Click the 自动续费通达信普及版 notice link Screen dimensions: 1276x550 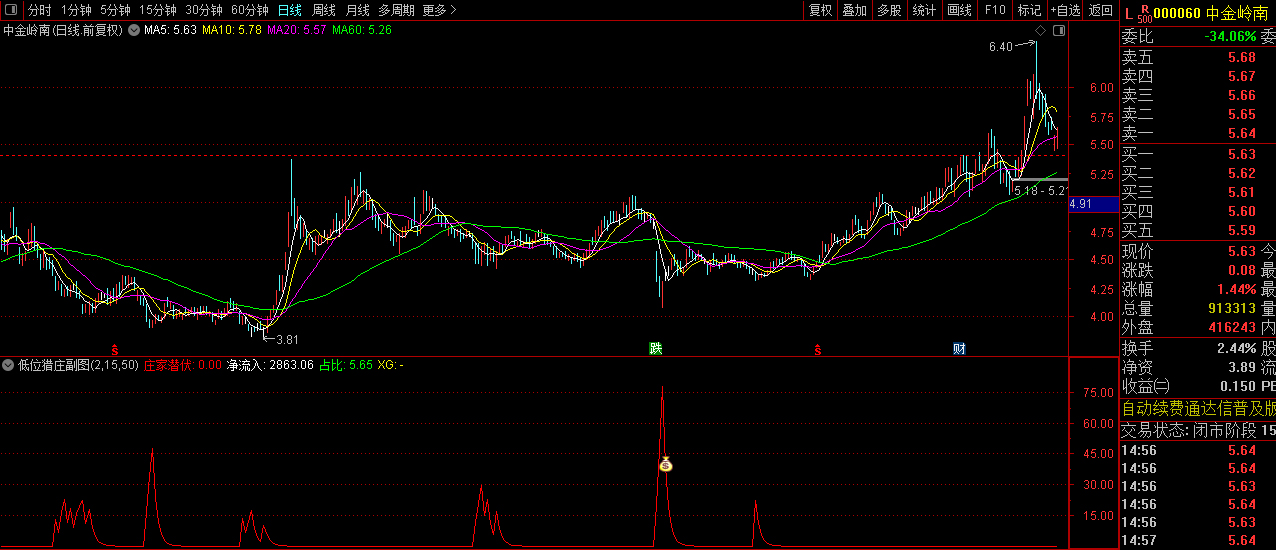(1198, 408)
